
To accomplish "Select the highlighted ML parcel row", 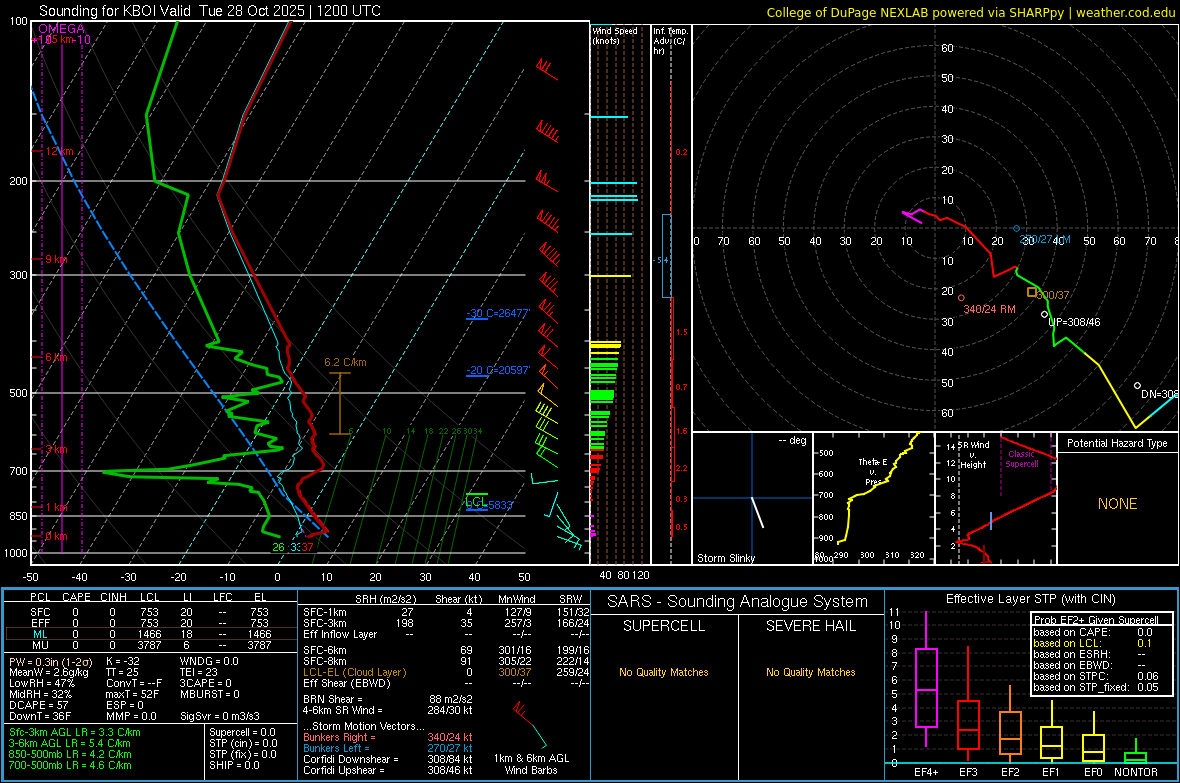I will (149, 634).
